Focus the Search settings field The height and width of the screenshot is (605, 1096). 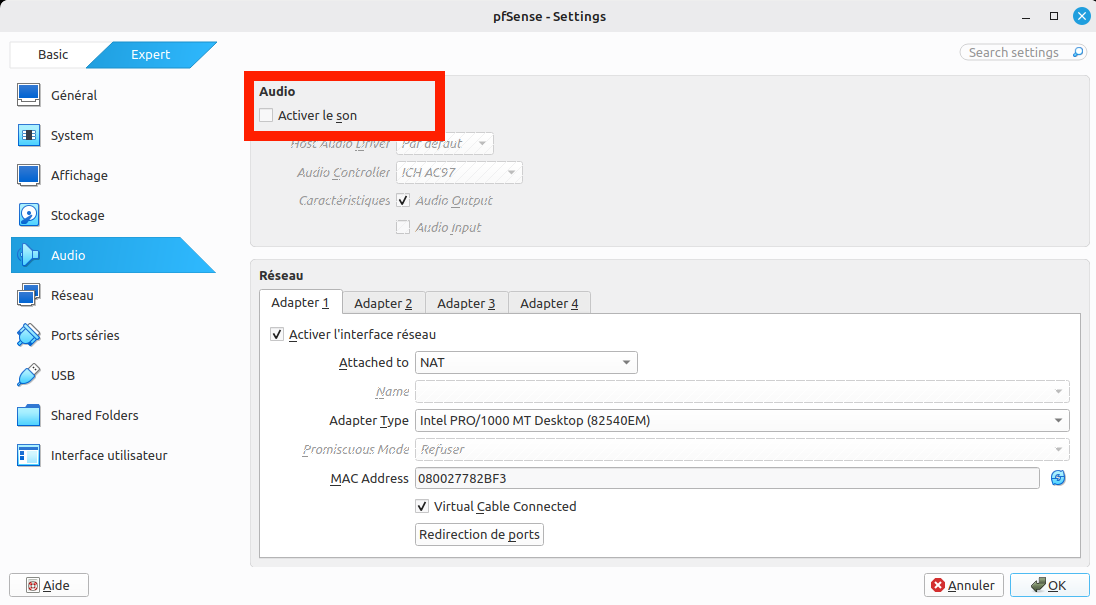pyautogui.click(x=1023, y=52)
